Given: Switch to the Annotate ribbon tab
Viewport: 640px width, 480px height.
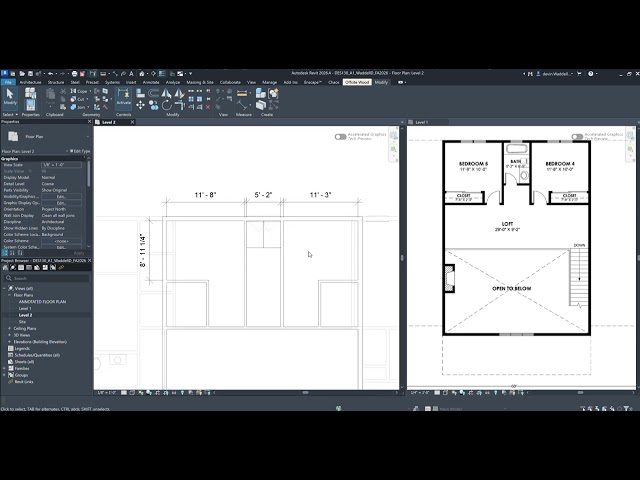Looking at the screenshot, I should [x=151, y=82].
